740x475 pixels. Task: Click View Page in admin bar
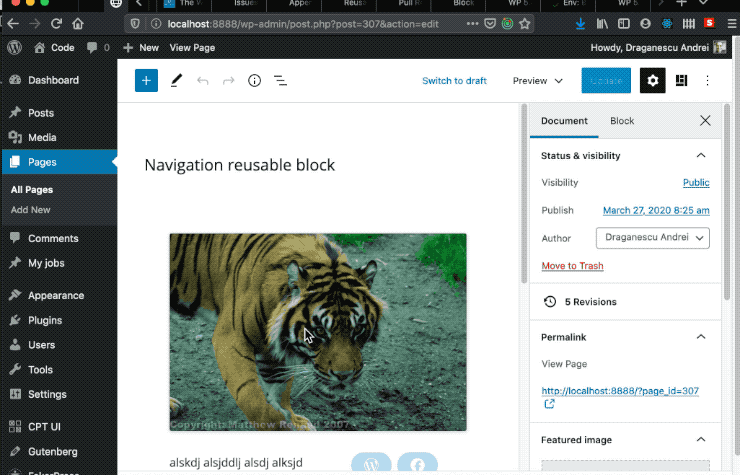[192, 48]
